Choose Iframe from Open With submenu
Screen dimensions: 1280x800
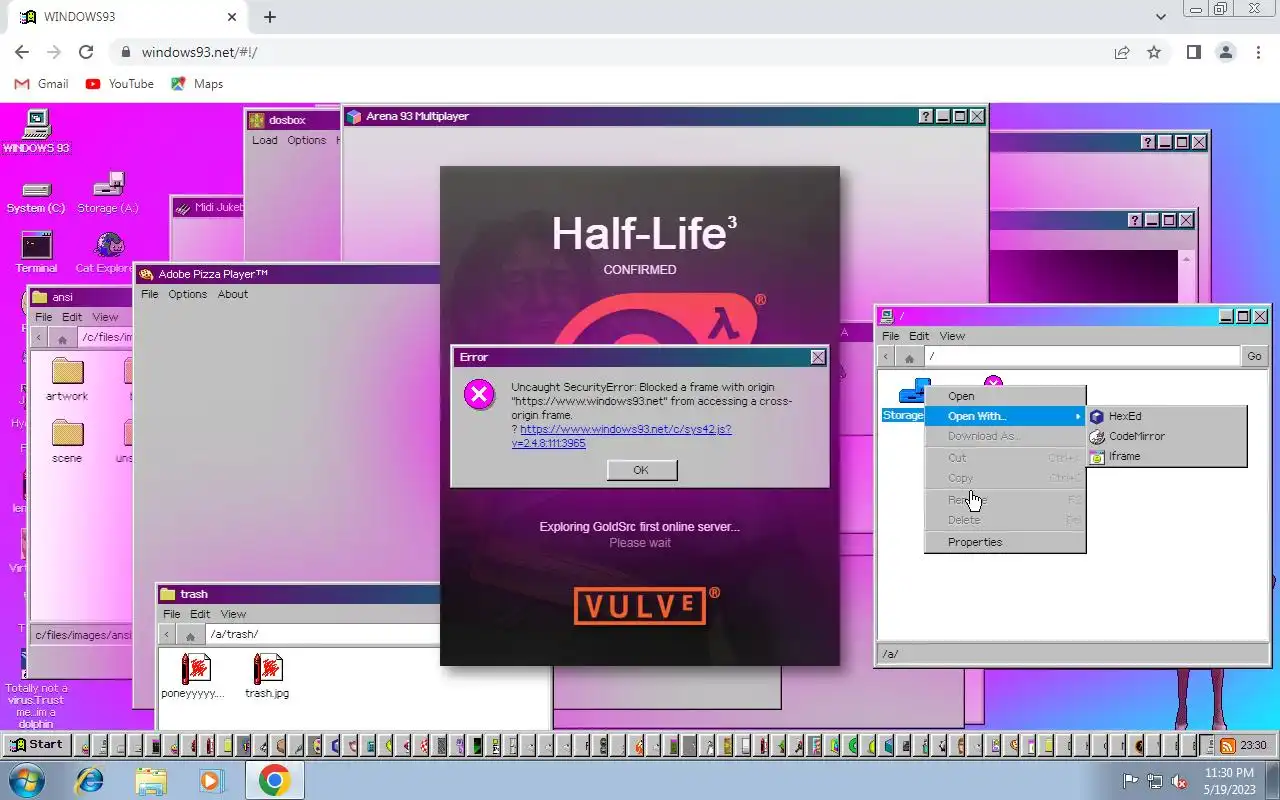point(1167,456)
